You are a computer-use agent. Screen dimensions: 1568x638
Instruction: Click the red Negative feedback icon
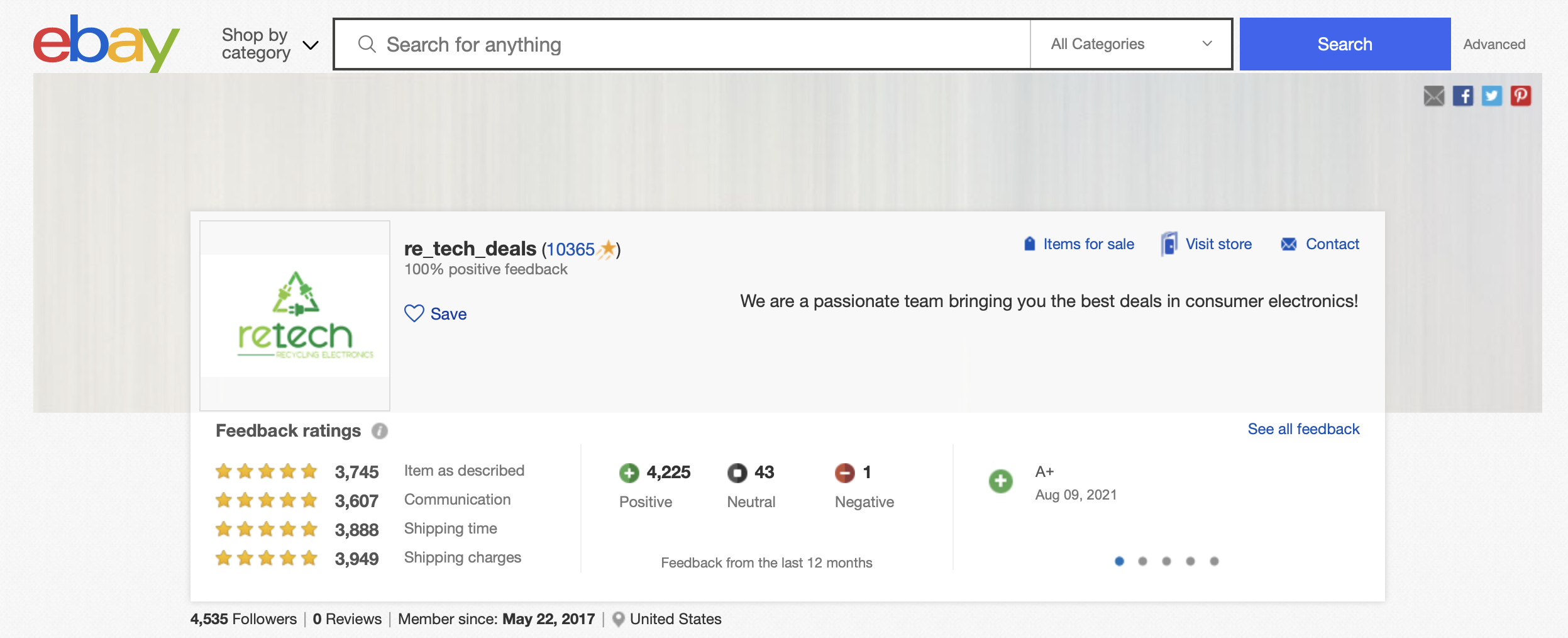click(x=844, y=473)
